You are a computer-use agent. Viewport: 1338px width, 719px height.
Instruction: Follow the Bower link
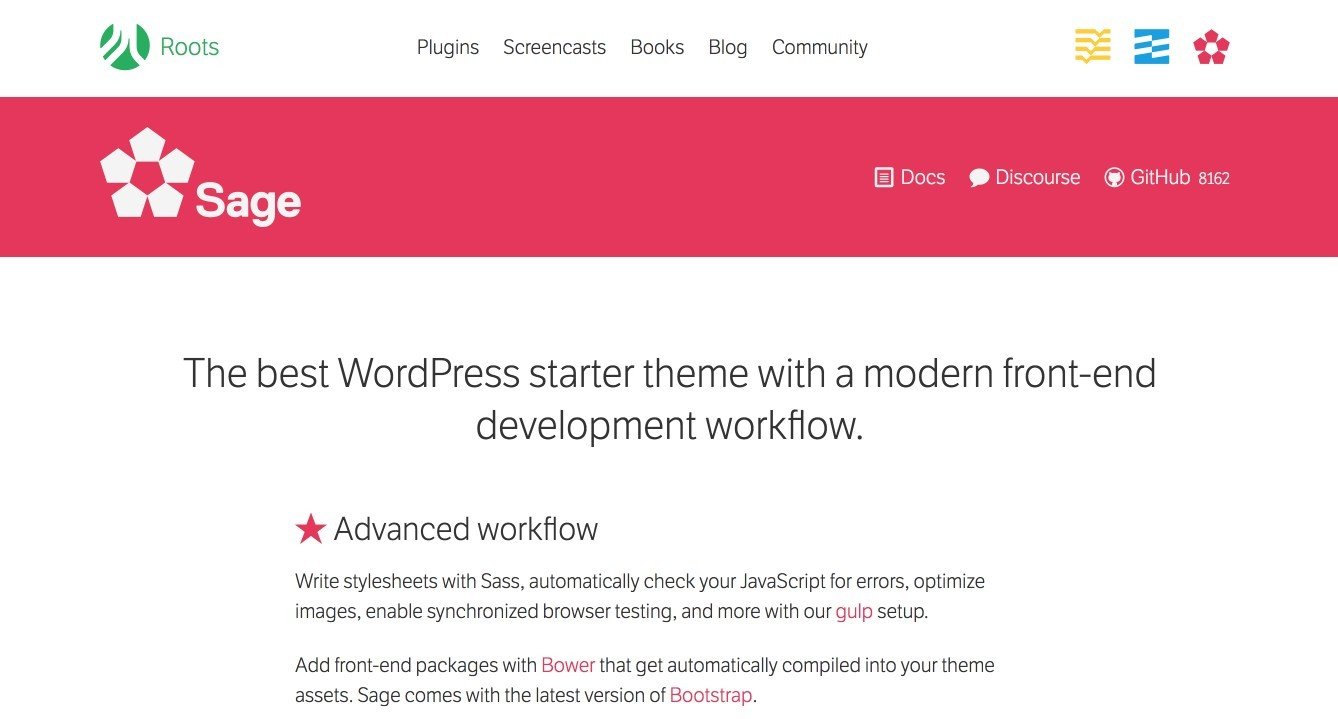click(568, 665)
